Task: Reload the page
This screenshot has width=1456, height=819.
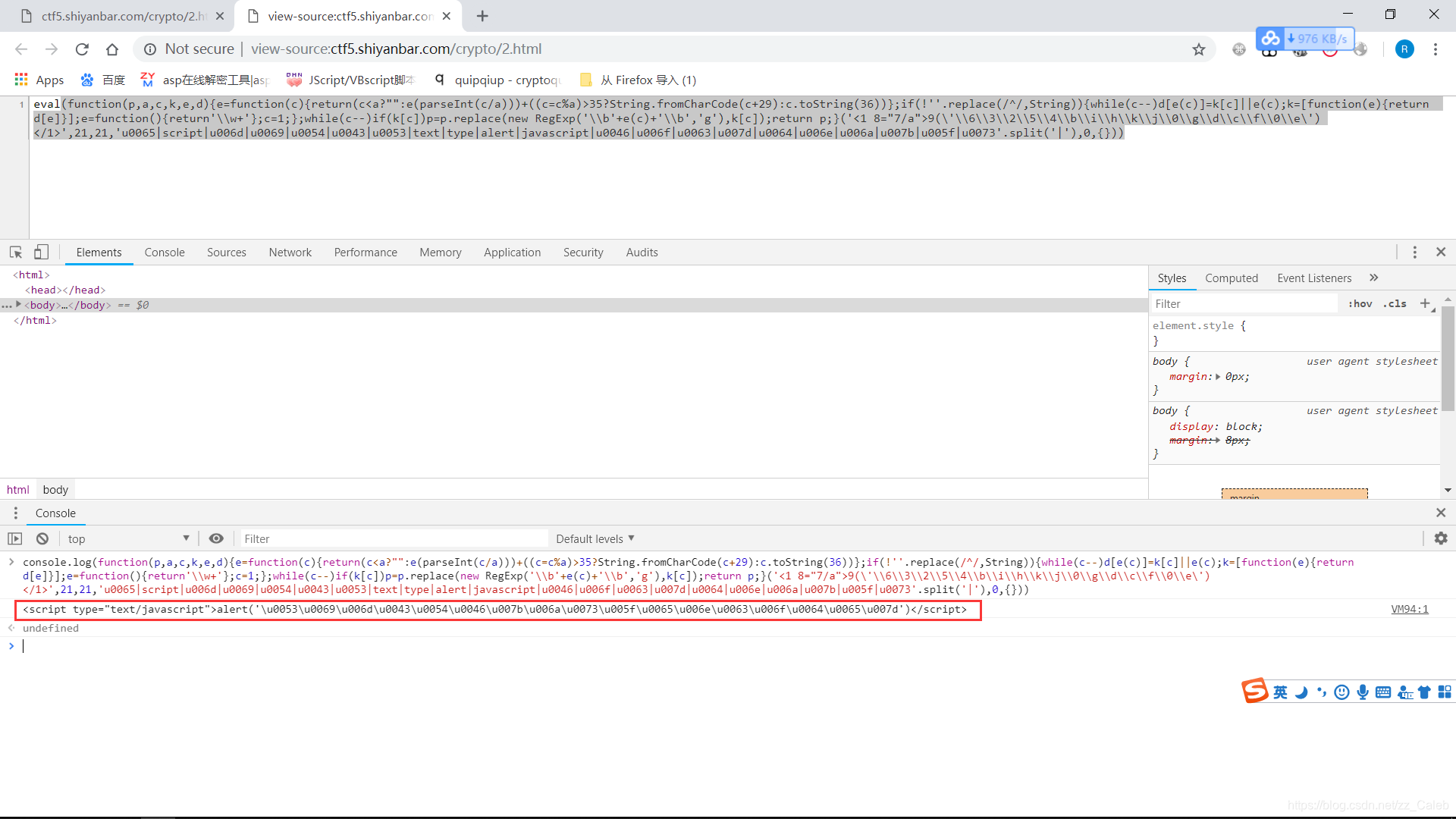Action: [x=82, y=49]
